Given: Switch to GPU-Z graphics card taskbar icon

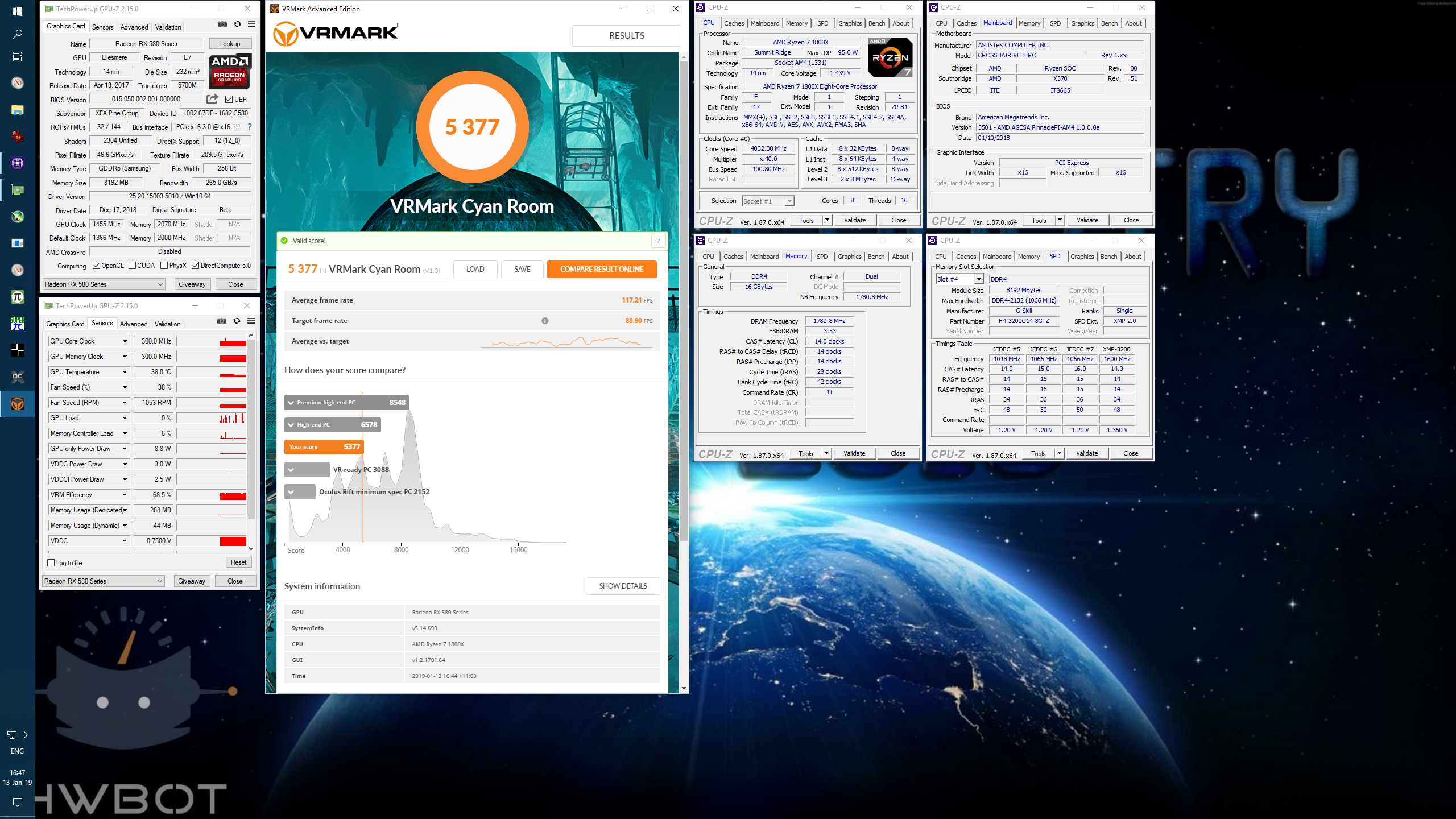Looking at the screenshot, I should point(17,190).
